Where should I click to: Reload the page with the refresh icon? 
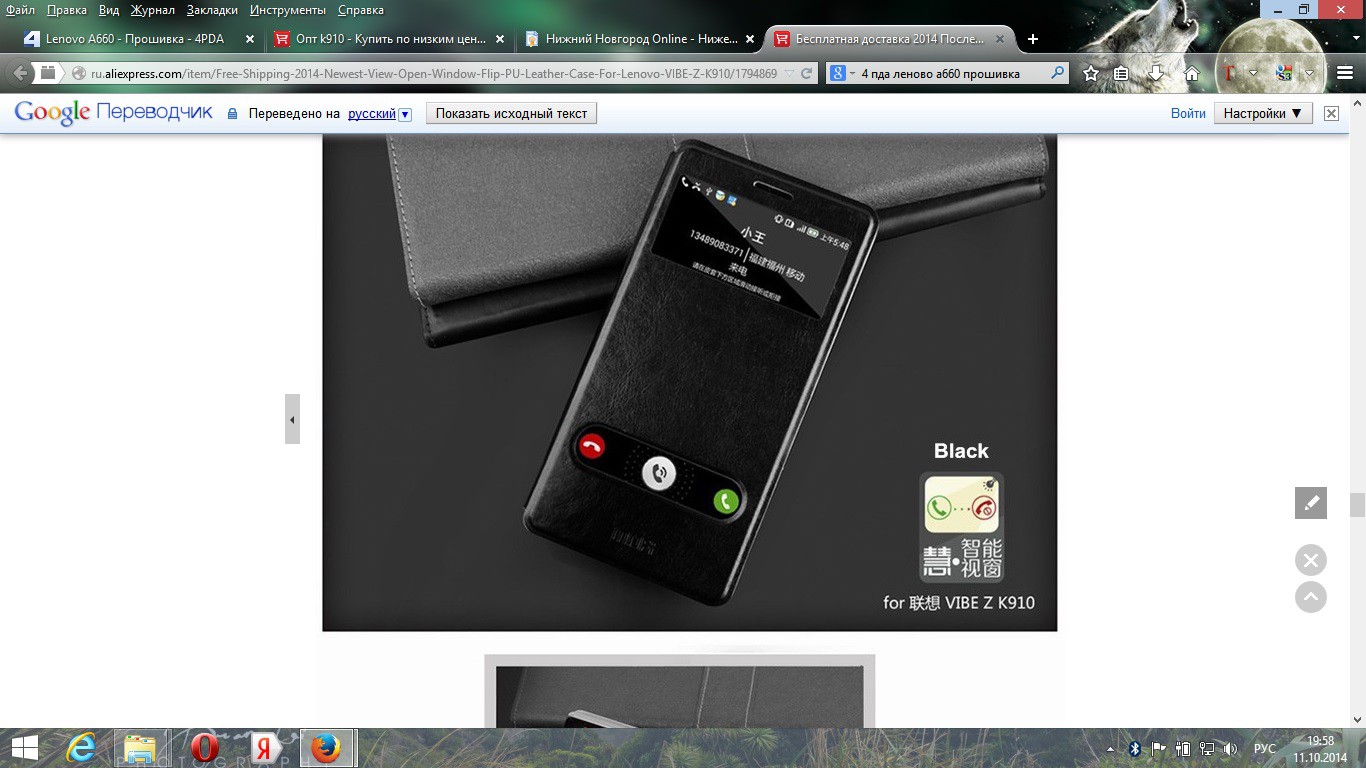pyautogui.click(x=806, y=73)
